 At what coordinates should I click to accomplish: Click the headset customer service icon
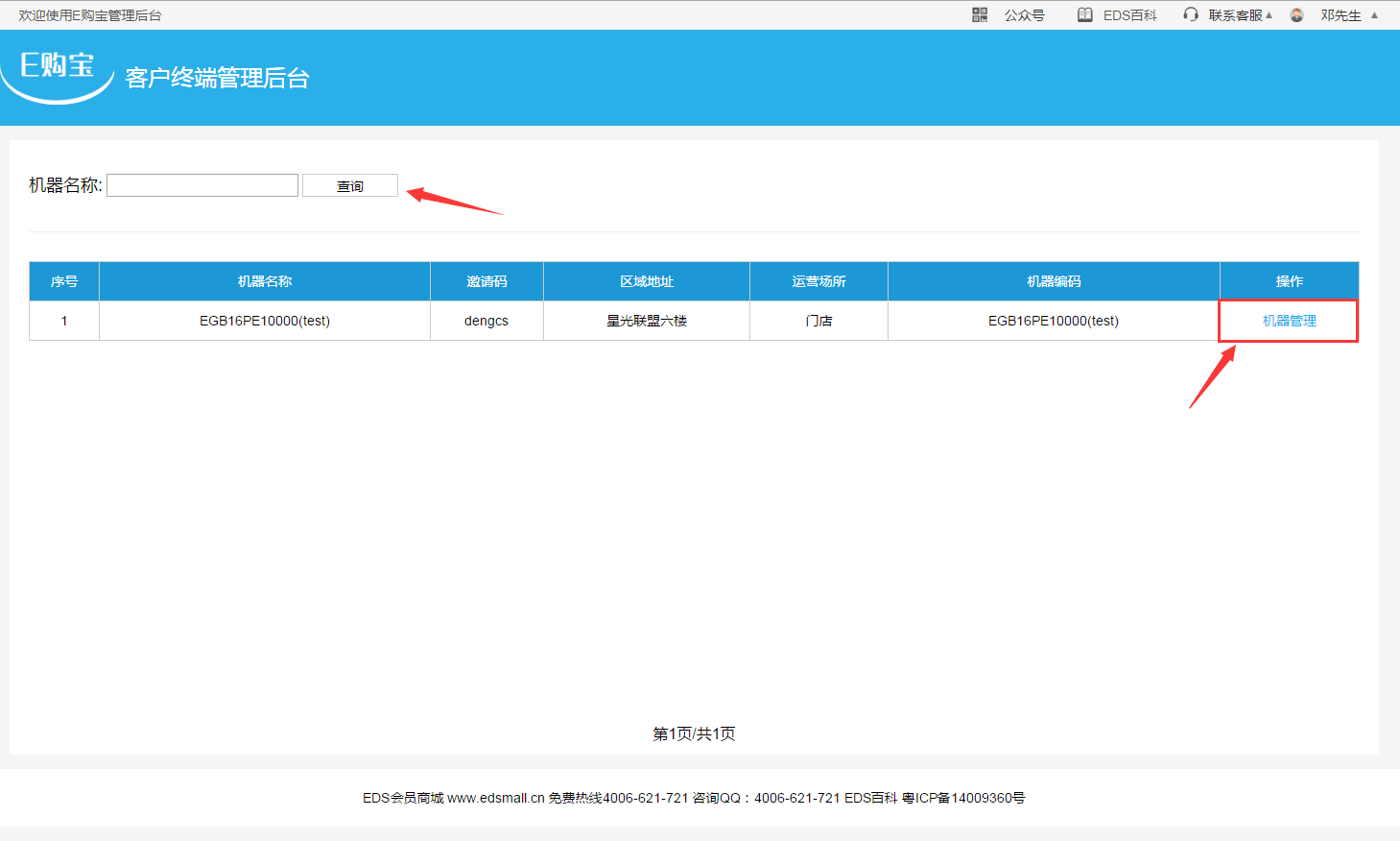(1191, 15)
